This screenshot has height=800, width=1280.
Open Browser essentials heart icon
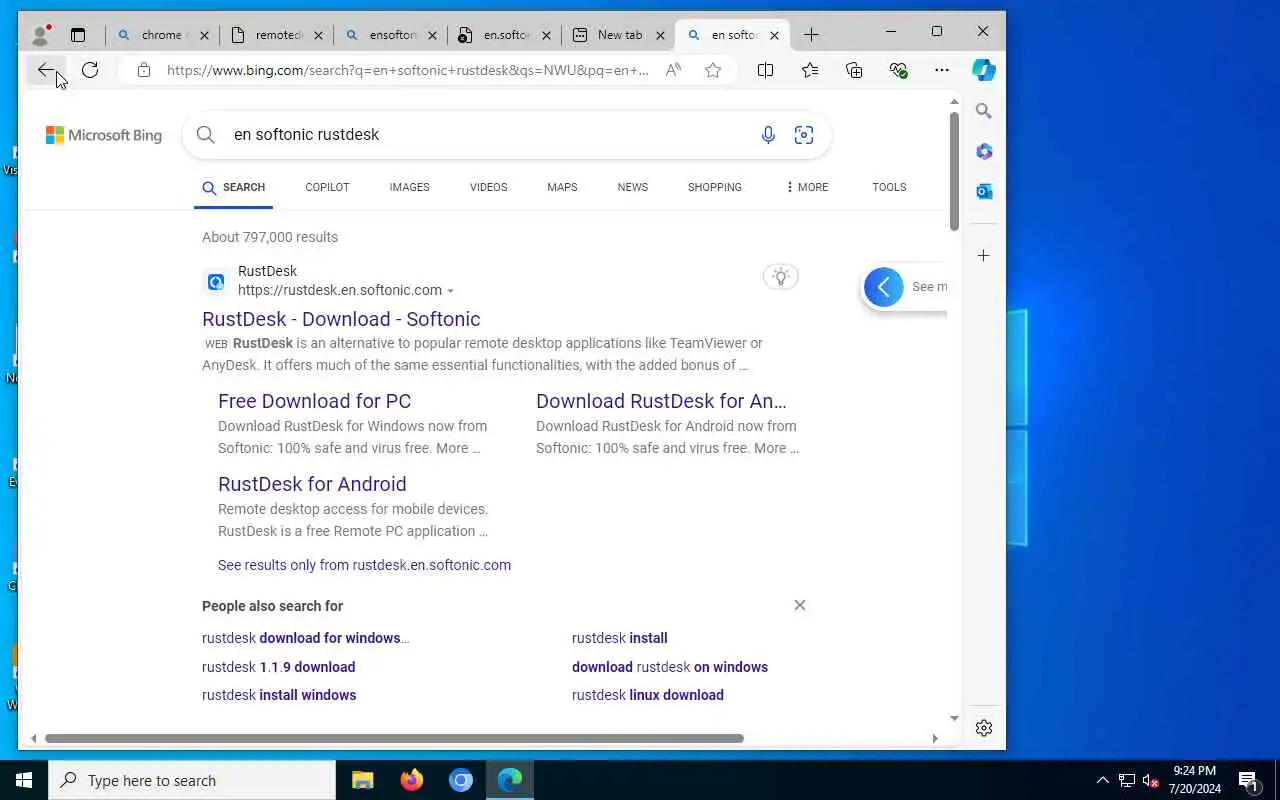898,70
